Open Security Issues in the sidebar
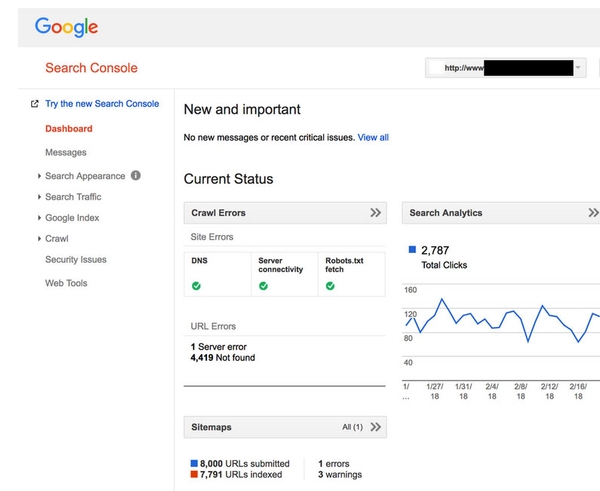The height and width of the screenshot is (491, 600). pos(76,259)
